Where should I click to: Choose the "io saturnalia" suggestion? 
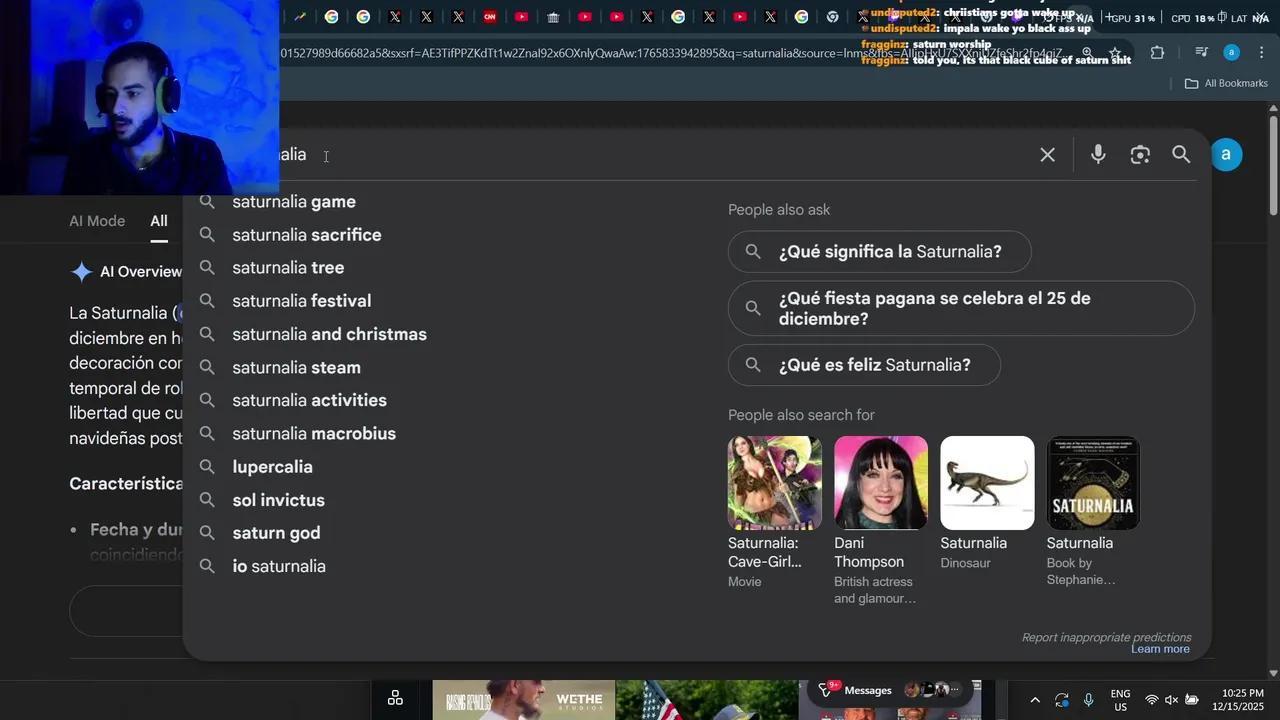point(279,566)
